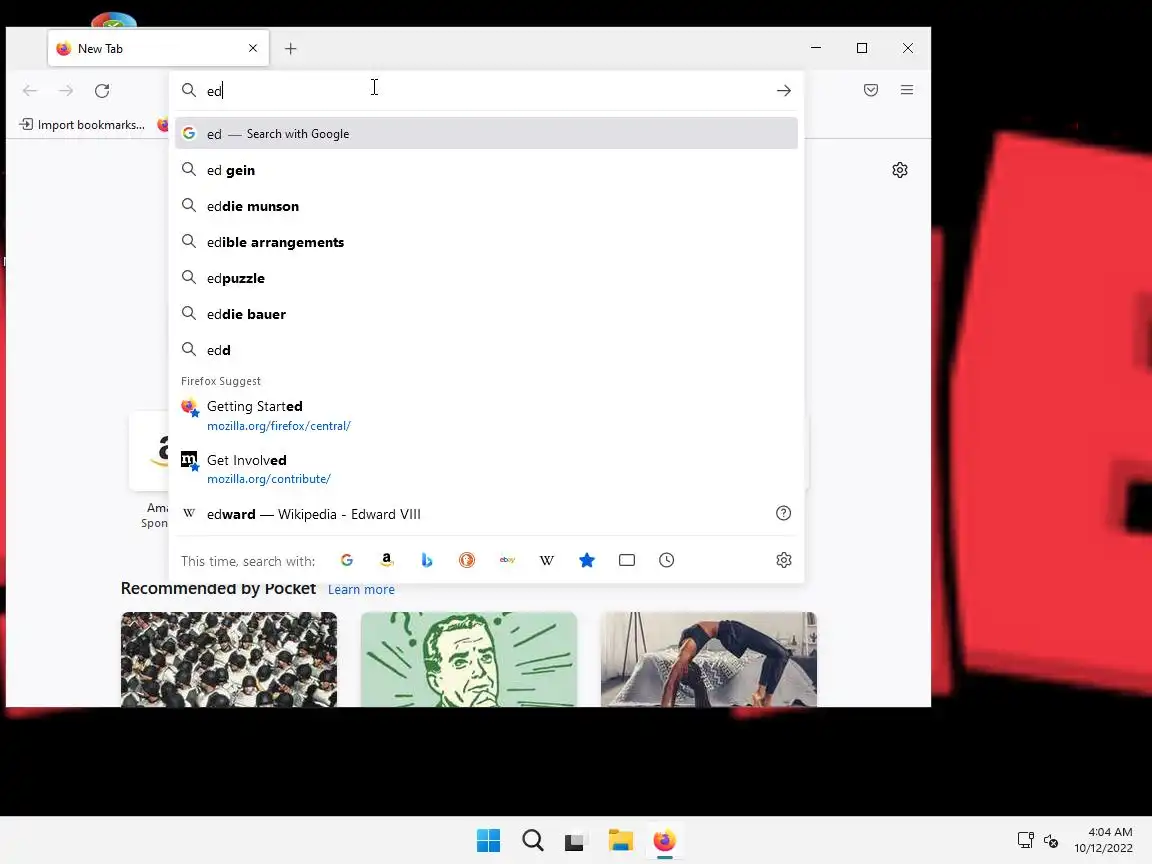Open the green cartoon man Pocket story
This screenshot has height=864, width=1152.
(x=469, y=660)
